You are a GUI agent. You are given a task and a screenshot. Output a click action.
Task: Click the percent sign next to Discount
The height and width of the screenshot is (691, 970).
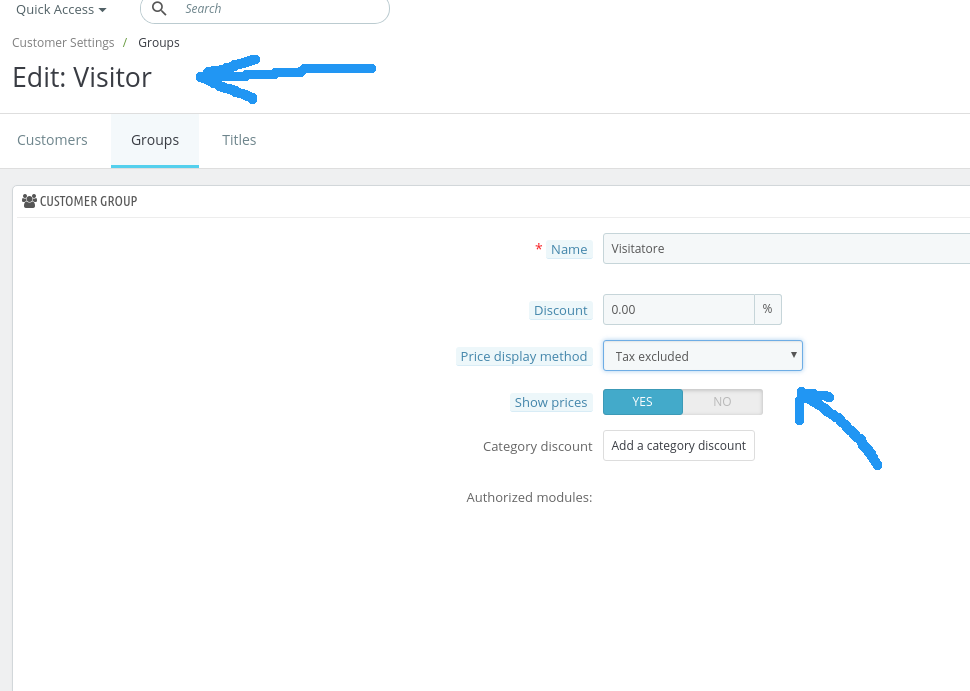pos(767,309)
